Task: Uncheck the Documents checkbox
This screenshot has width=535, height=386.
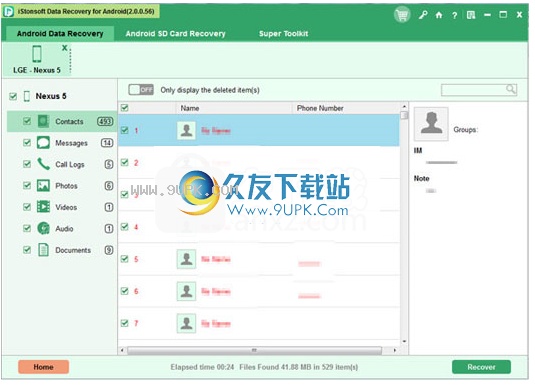Action: 27,250
